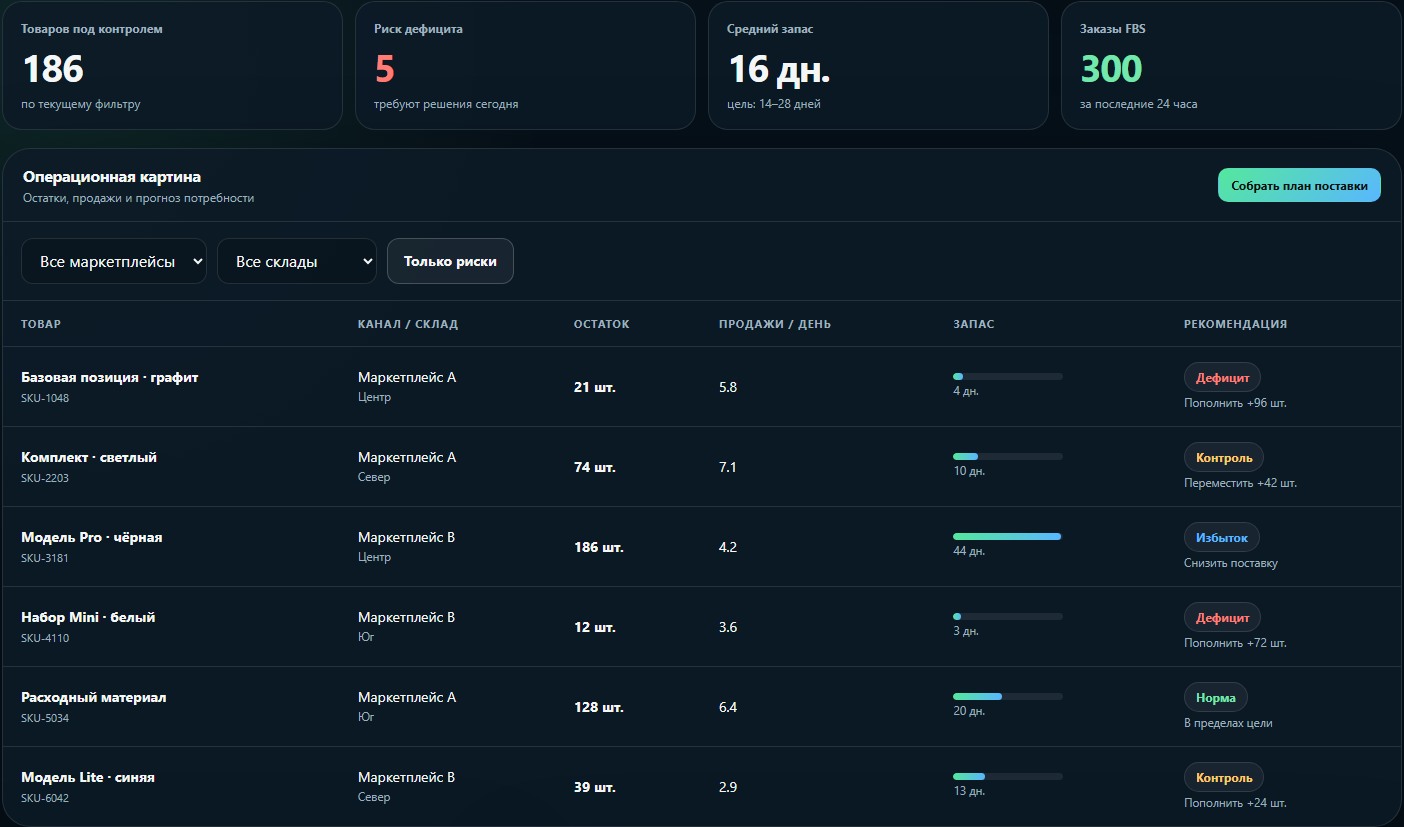
Task: Click the «Избыток» badge for Модель Pro
Action: 1222,537
